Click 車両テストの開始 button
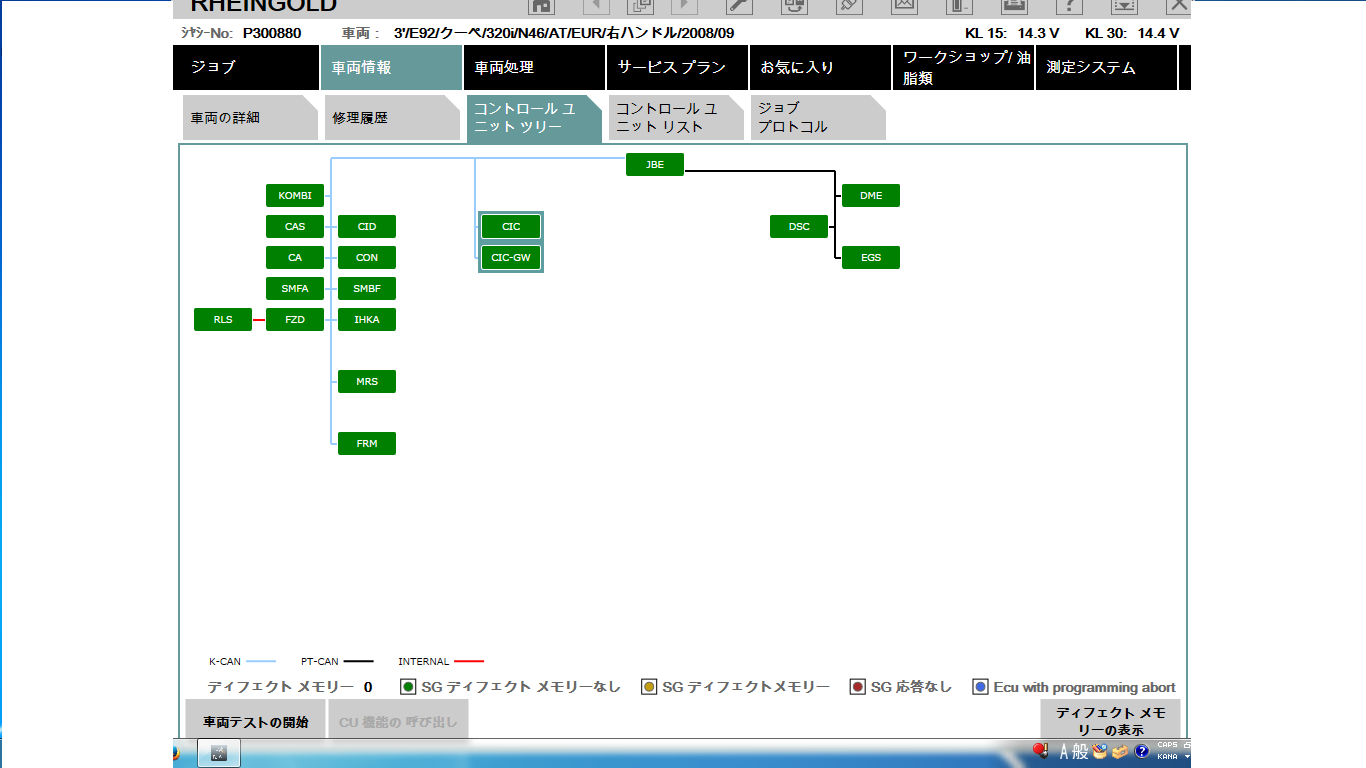 [256, 722]
